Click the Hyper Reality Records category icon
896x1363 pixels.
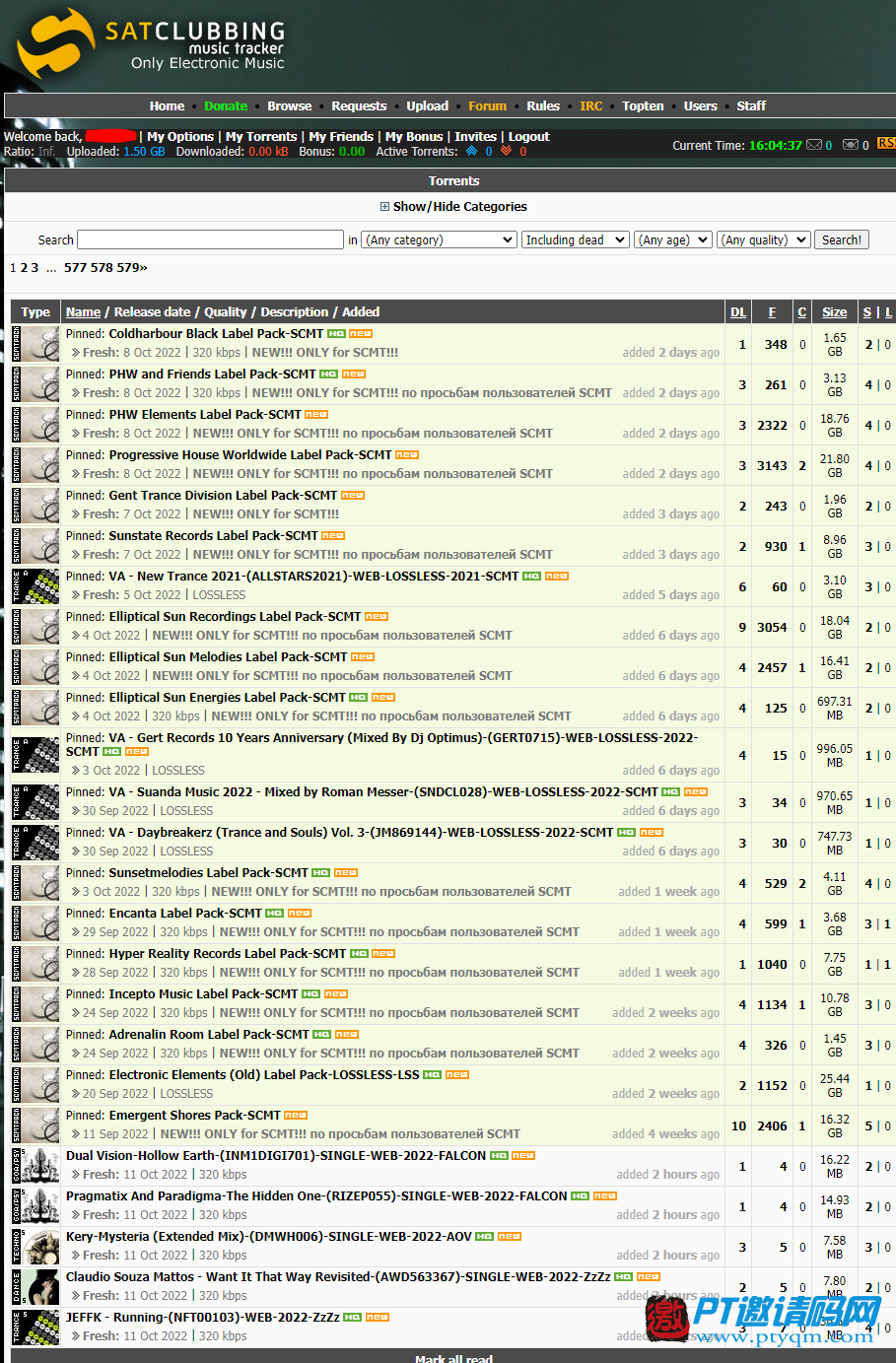(x=35, y=964)
